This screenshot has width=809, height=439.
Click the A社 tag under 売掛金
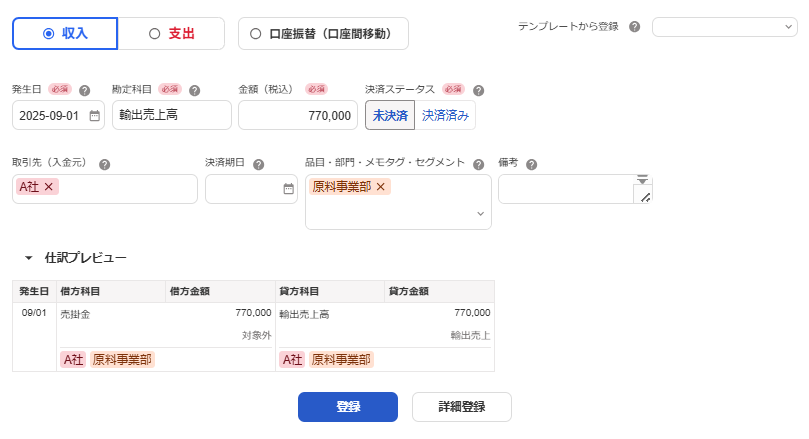73,360
